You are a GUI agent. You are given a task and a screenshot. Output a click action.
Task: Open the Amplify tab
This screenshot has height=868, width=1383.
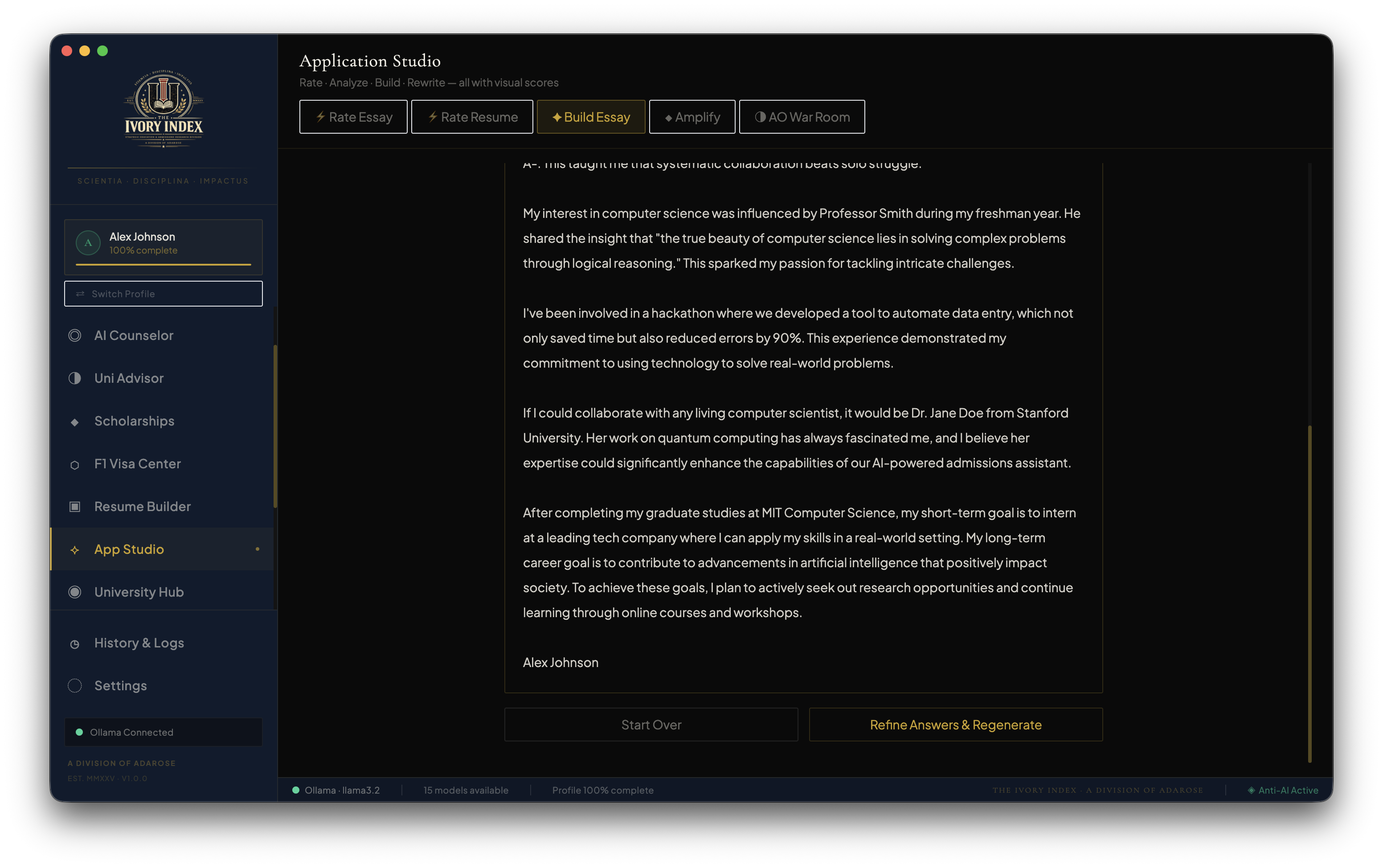pos(692,117)
